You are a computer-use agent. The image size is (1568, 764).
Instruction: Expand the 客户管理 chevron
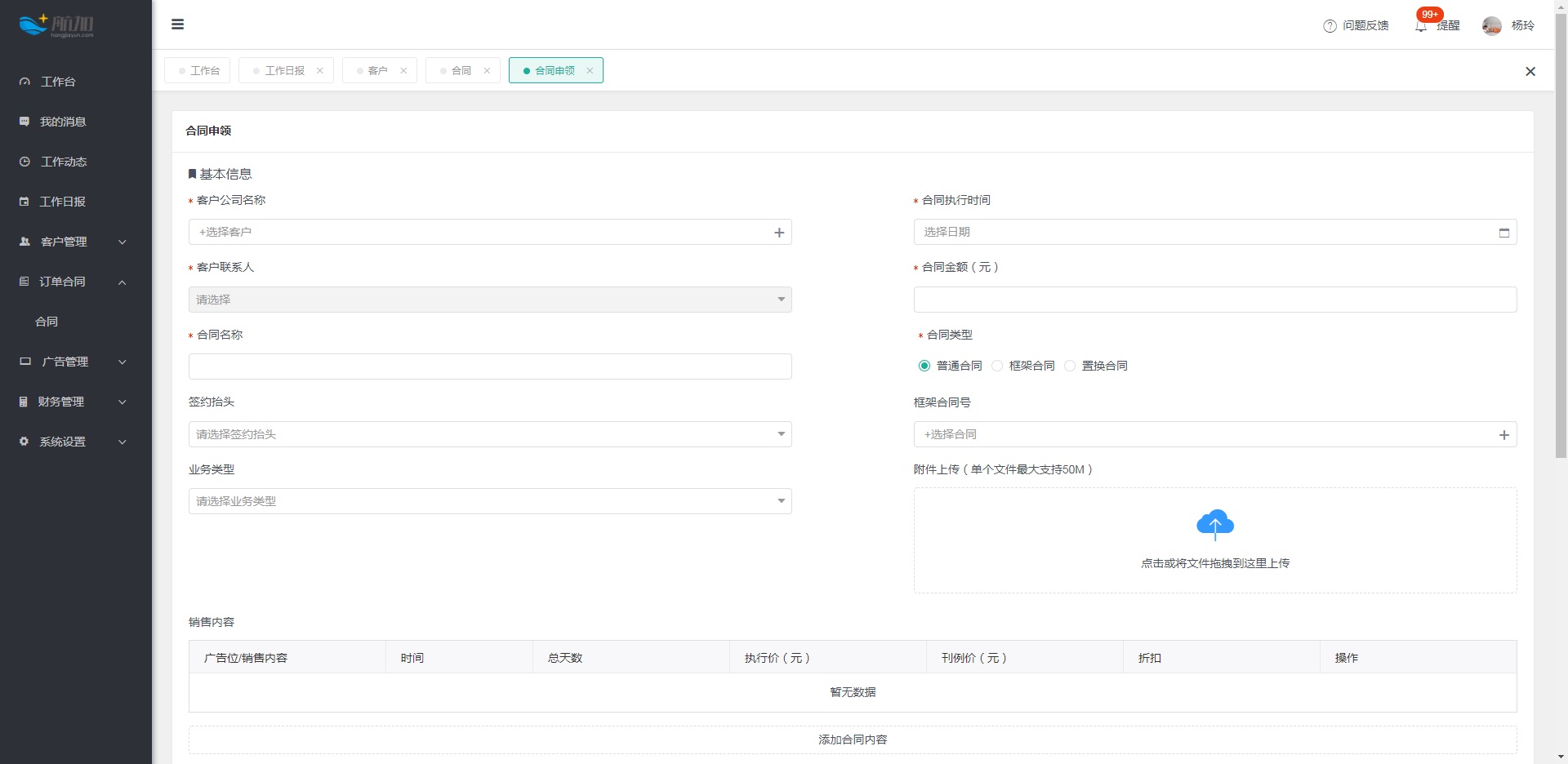[x=122, y=242]
